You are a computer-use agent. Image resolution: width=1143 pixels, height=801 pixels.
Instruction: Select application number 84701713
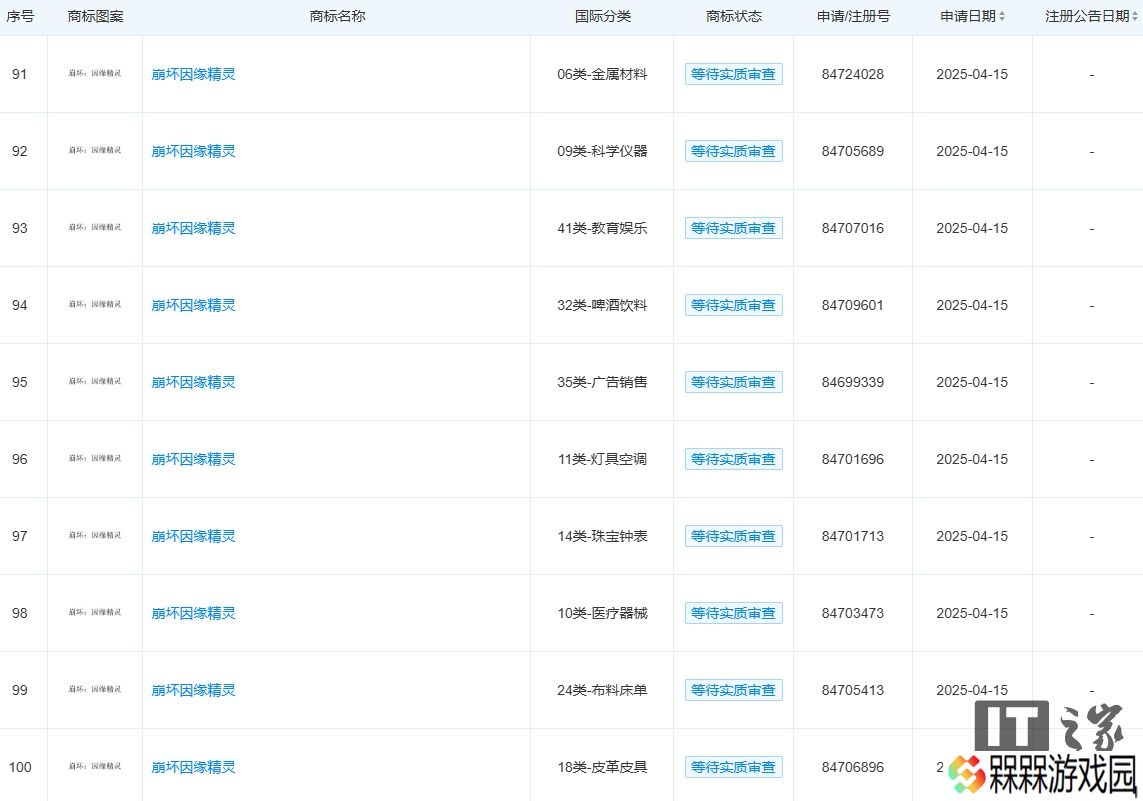(853, 536)
